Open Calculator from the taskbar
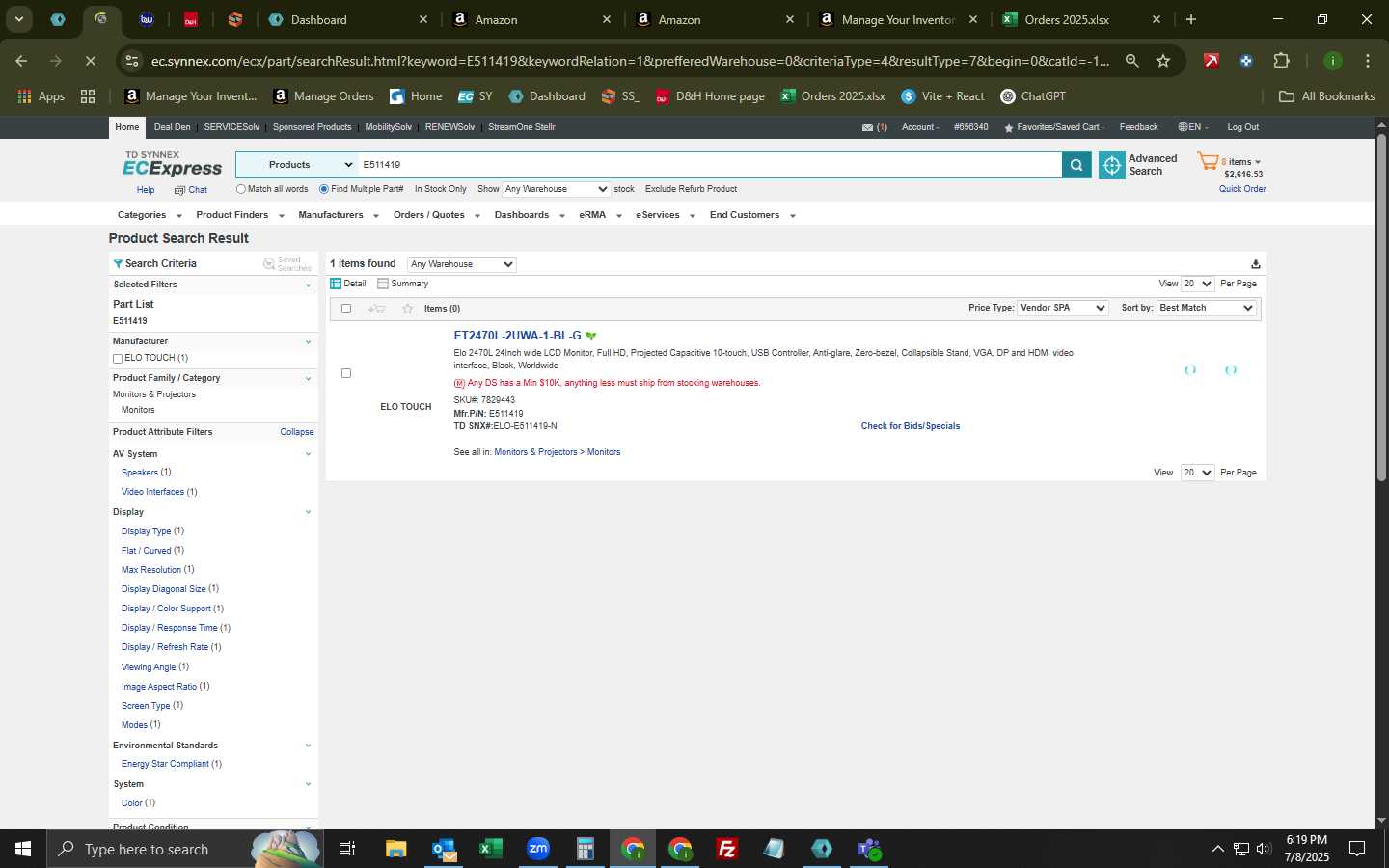 point(586,849)
